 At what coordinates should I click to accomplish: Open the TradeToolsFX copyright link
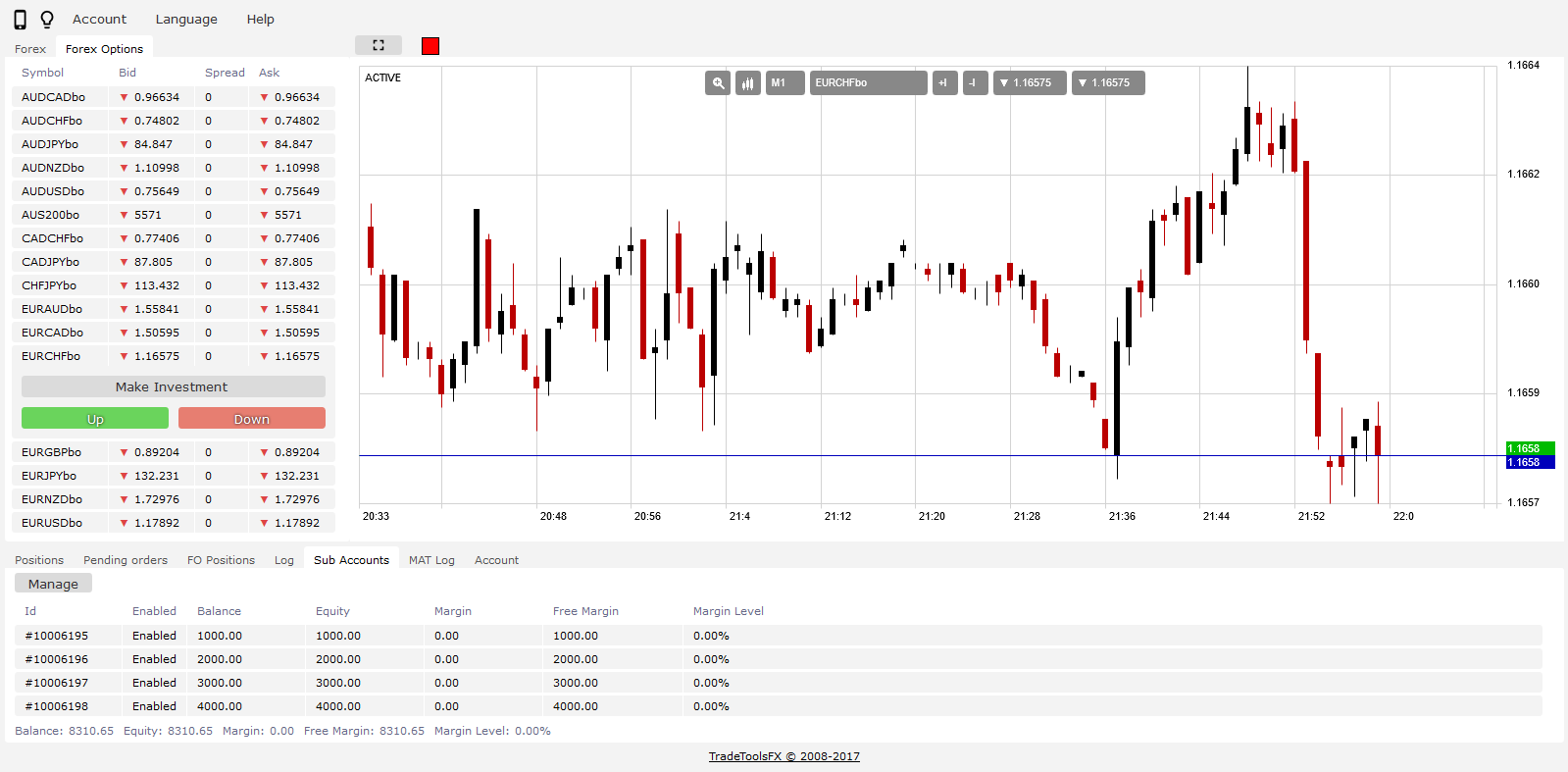784,756
